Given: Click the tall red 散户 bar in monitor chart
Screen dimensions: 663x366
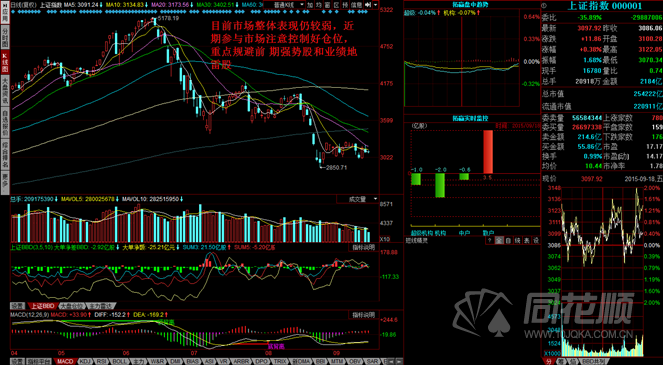Looking at the screenshot, I should point(488,152).
